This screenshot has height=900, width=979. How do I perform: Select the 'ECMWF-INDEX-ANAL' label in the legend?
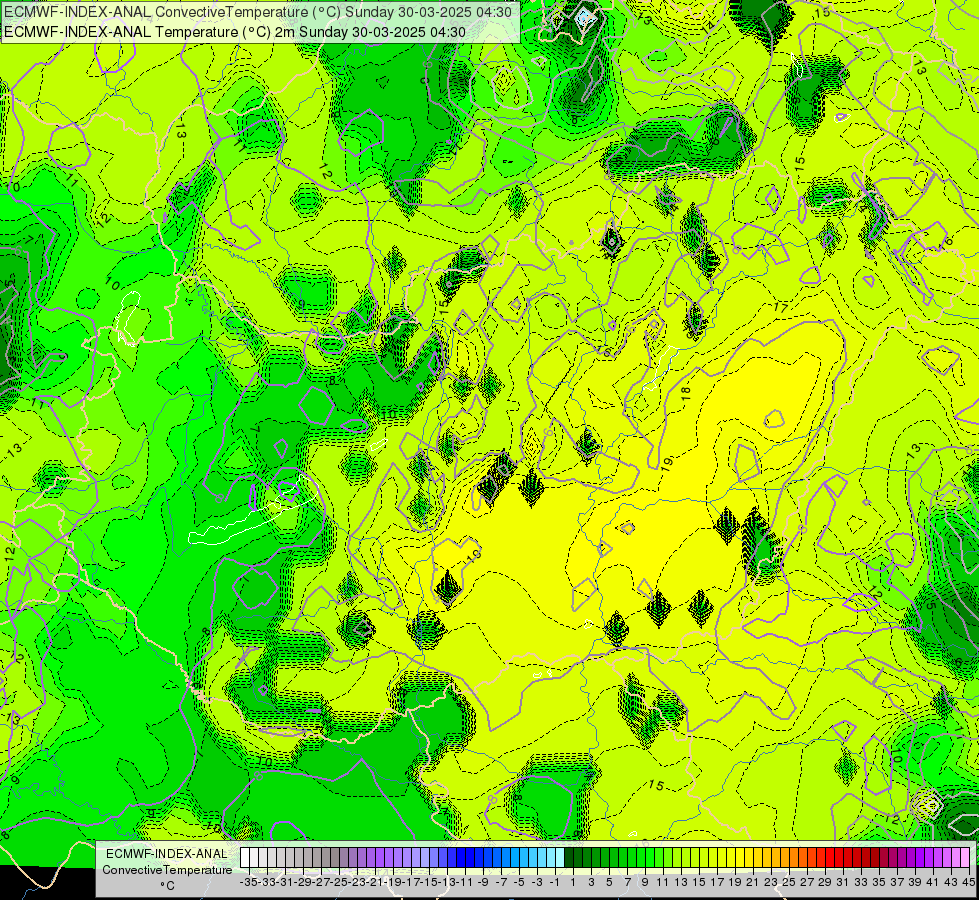167,853
